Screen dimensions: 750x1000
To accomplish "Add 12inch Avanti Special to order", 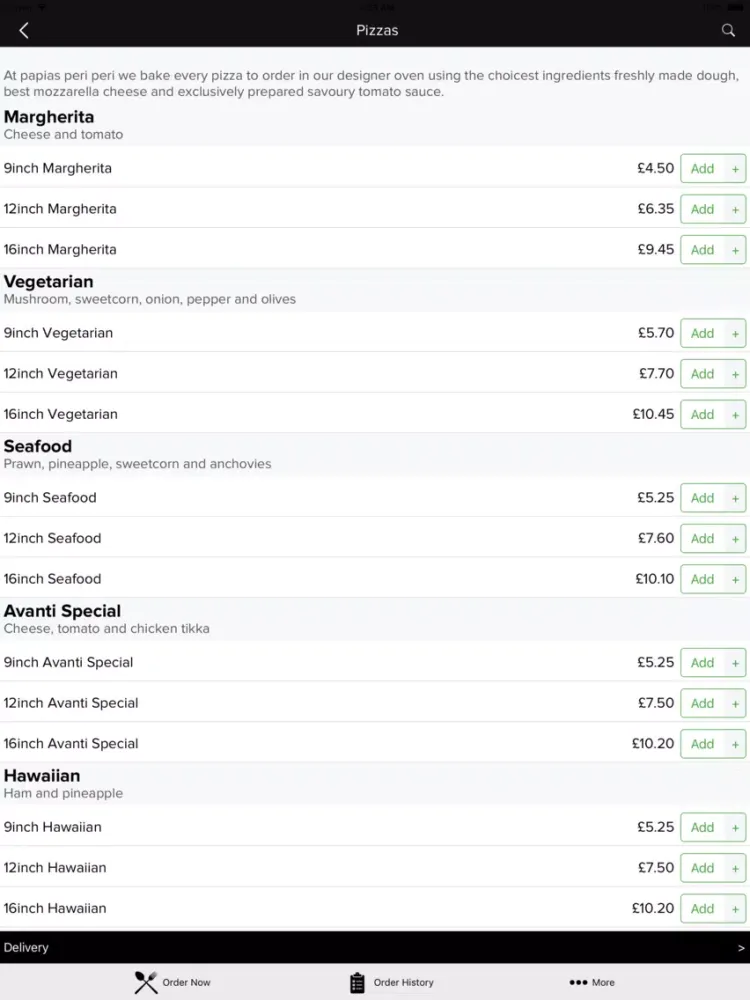I will [x=702, y=703].
